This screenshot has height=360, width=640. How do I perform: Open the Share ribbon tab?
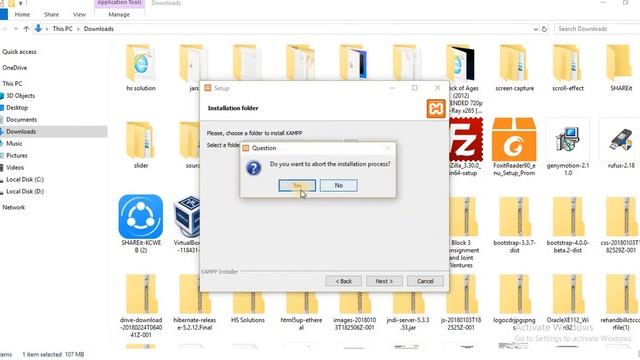coord(51,14)
